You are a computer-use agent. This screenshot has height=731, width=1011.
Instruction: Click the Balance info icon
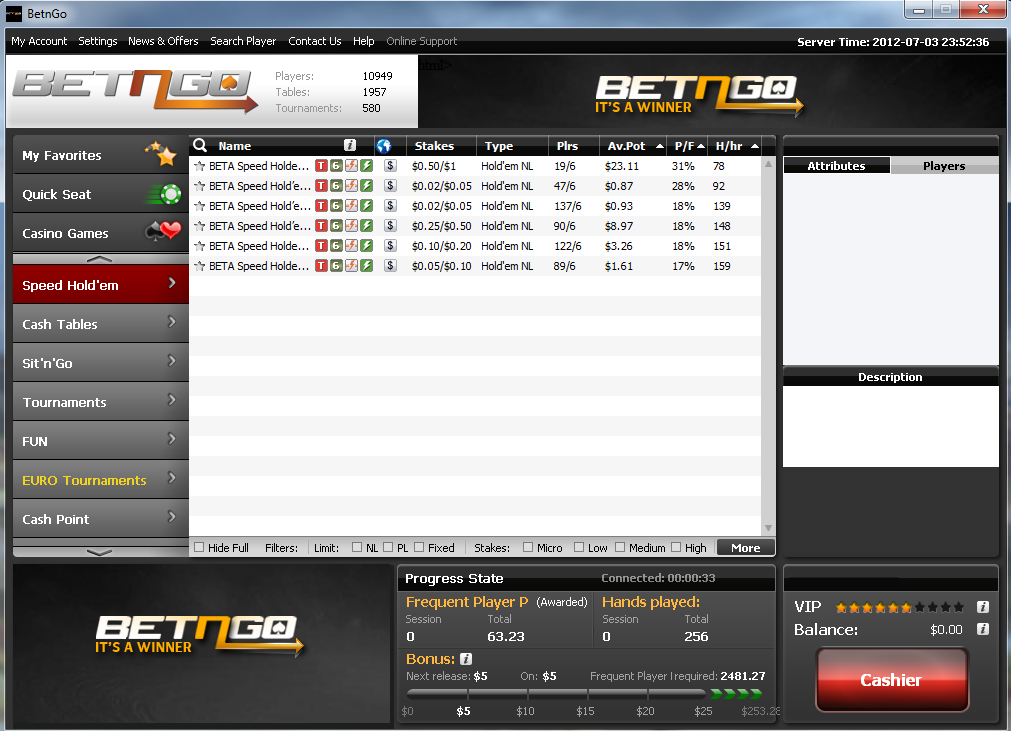coord(983,629)
